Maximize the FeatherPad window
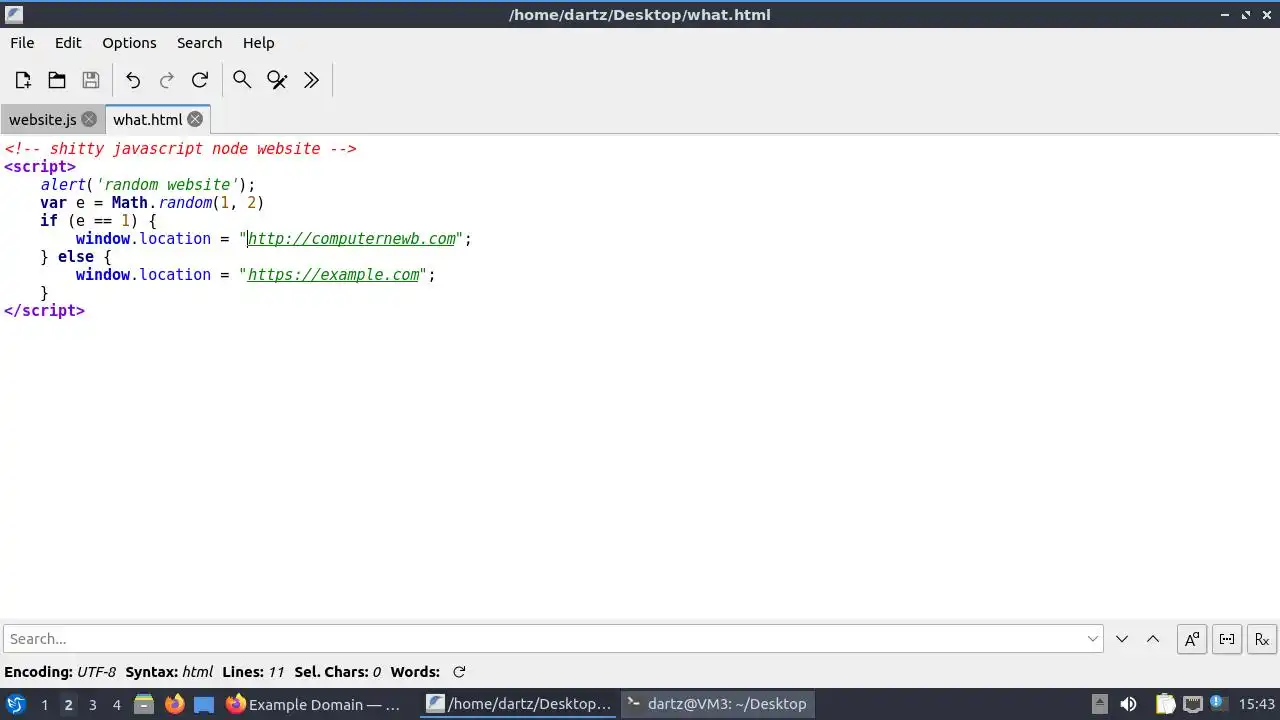The width and height of the screenshot is (1280, 720). 1246,15
